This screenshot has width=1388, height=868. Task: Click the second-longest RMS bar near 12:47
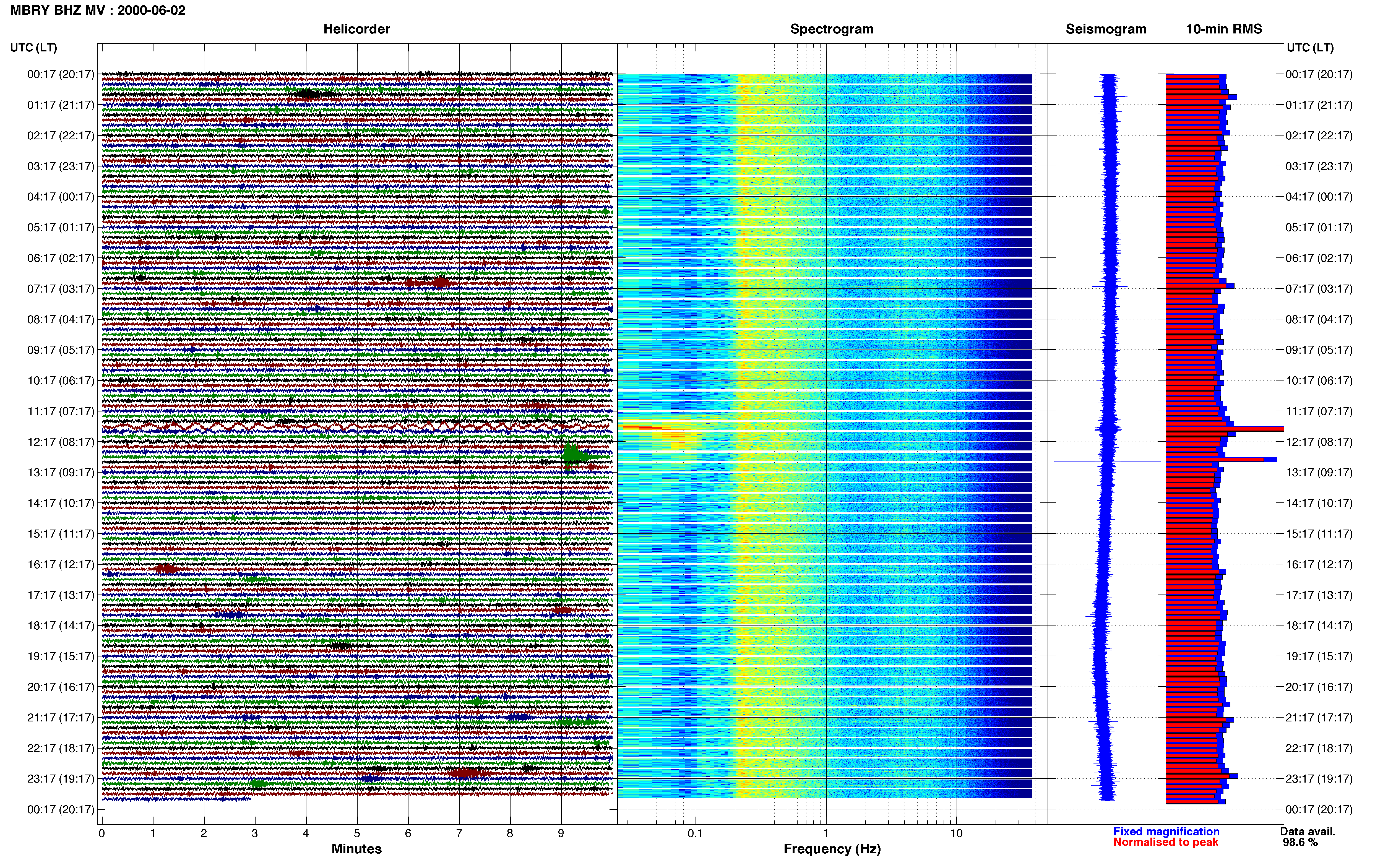[1221, 459]
